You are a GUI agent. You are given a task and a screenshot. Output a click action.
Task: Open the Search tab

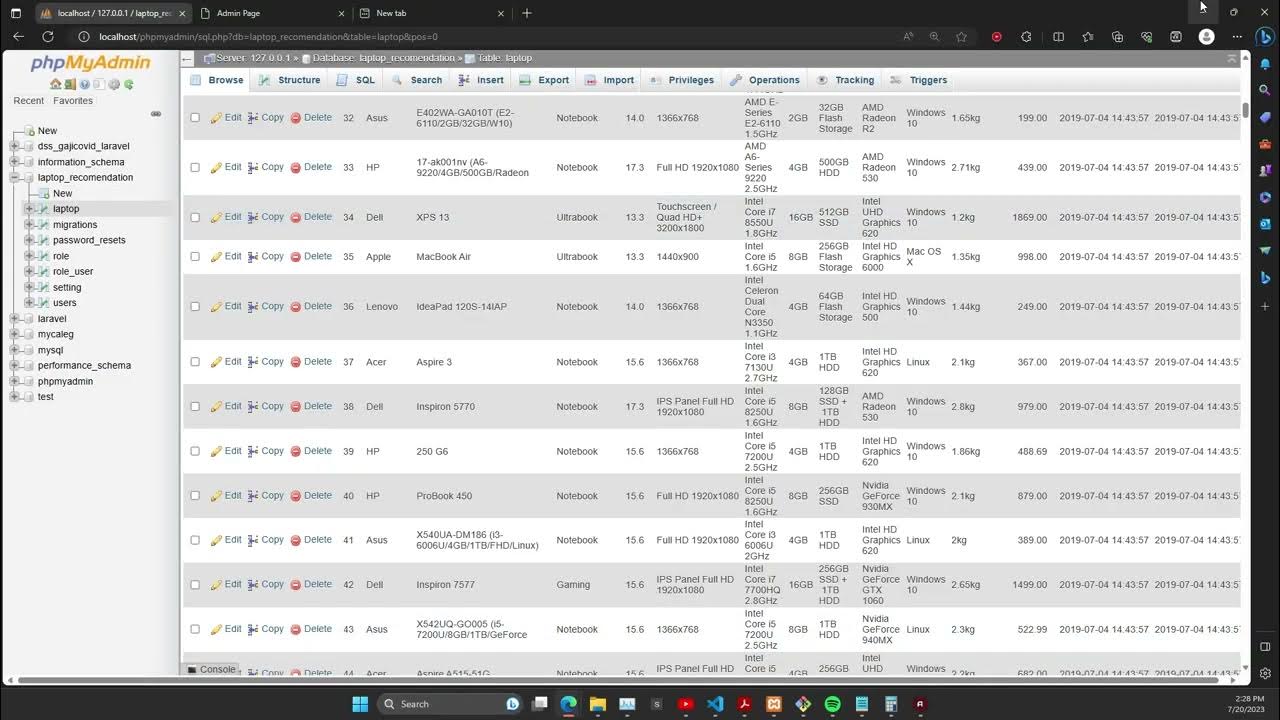pos(417,80)
